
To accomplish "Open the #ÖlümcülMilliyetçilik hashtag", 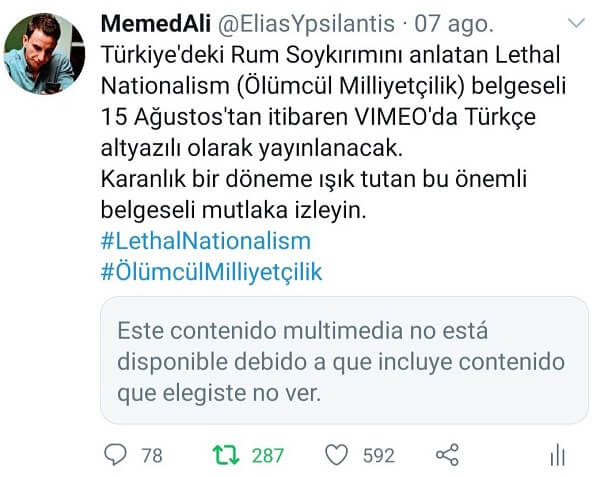I will pyautogui.click(x=212, y=272).
